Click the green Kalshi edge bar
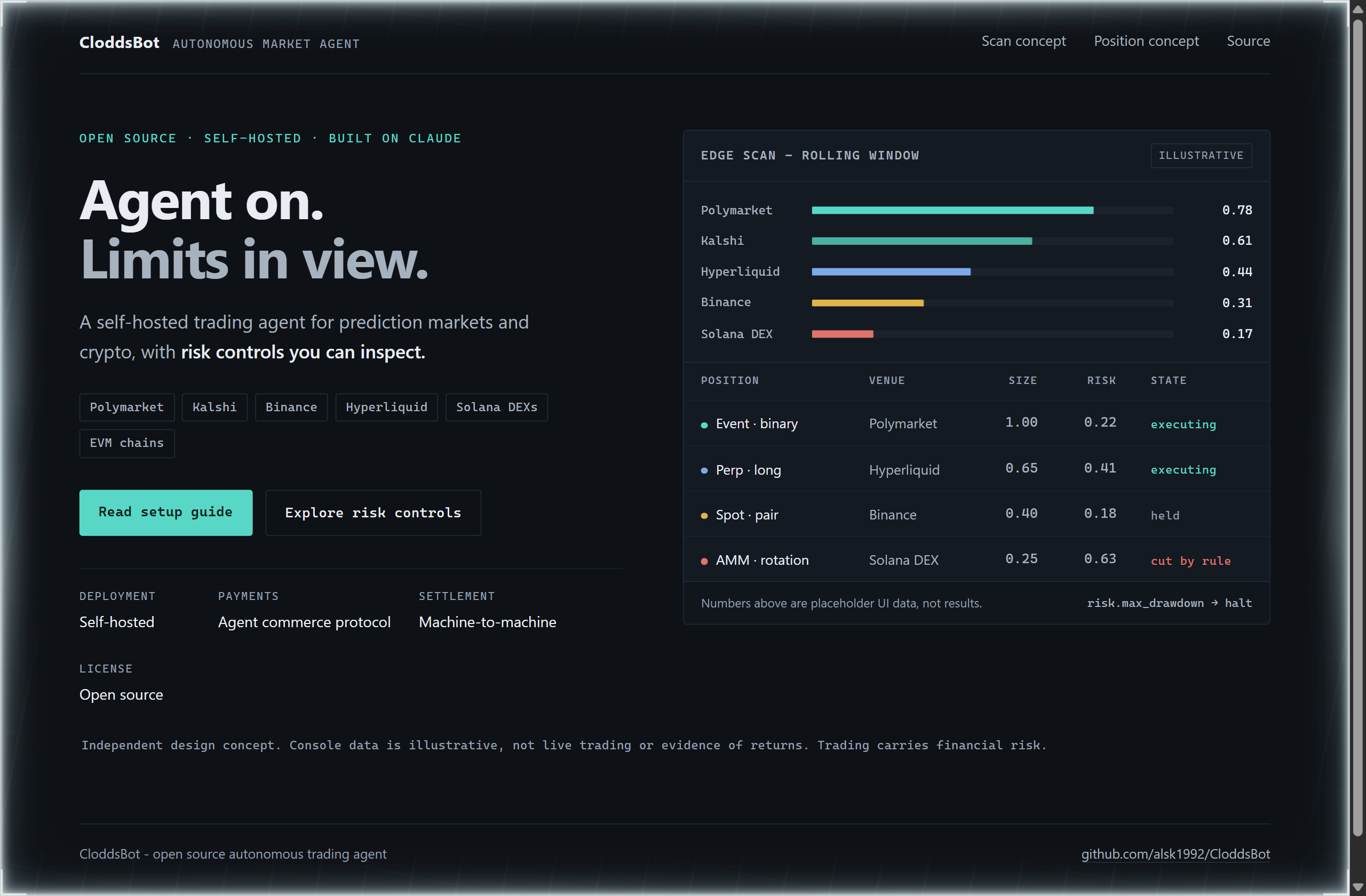 [922, 241]
